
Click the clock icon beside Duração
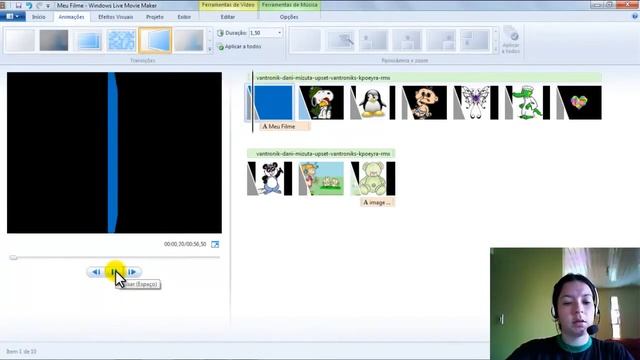(220, 33)
